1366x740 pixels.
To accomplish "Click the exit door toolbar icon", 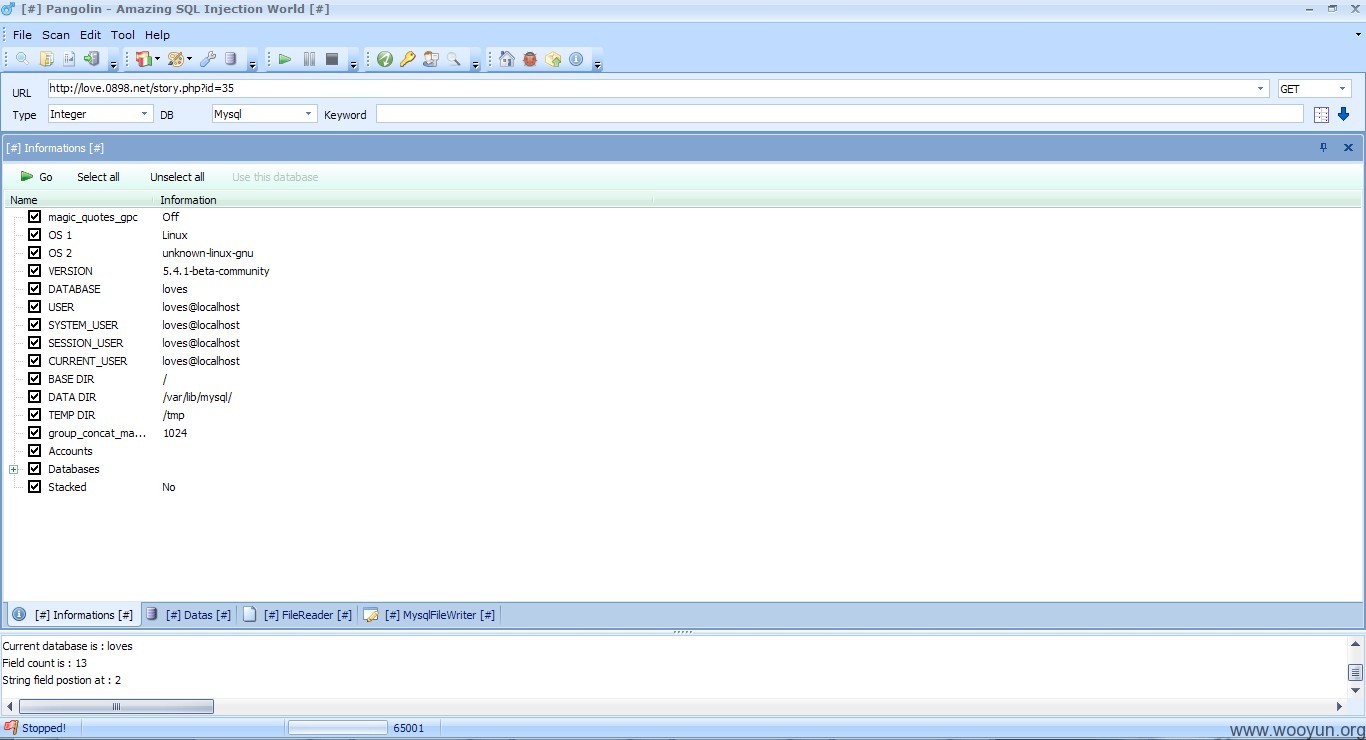I will pos(92,59).
